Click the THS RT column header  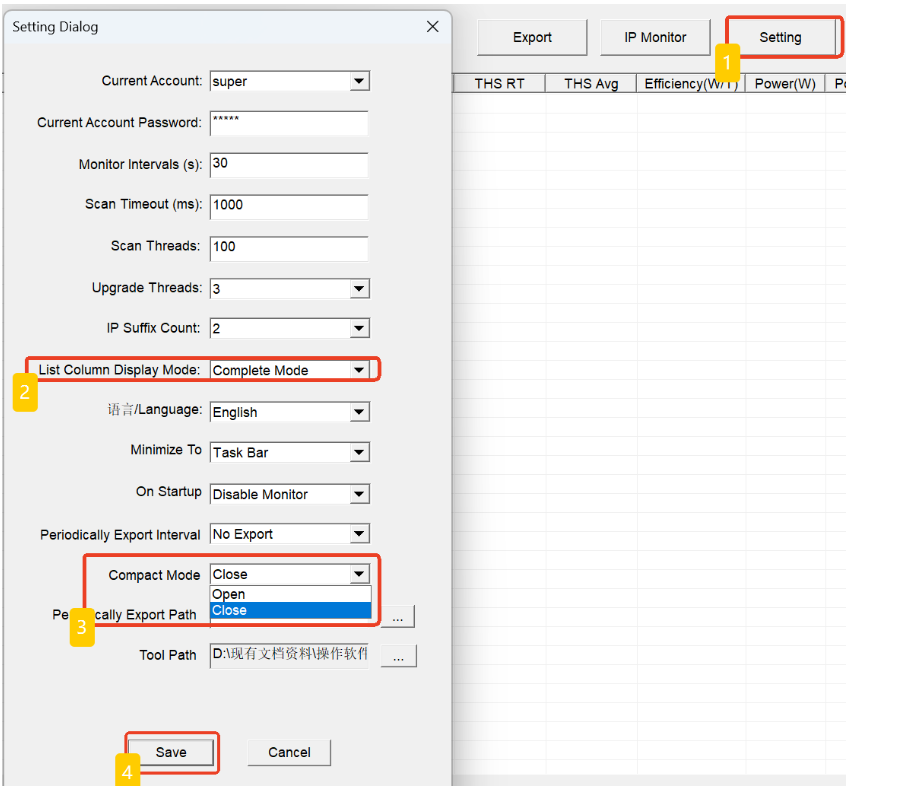499,84
